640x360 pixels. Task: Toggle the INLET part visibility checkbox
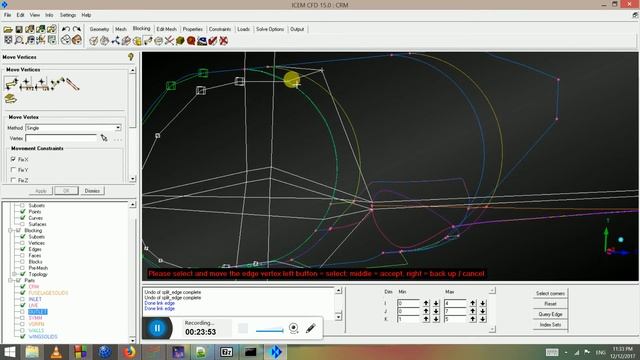click(23, 299)
